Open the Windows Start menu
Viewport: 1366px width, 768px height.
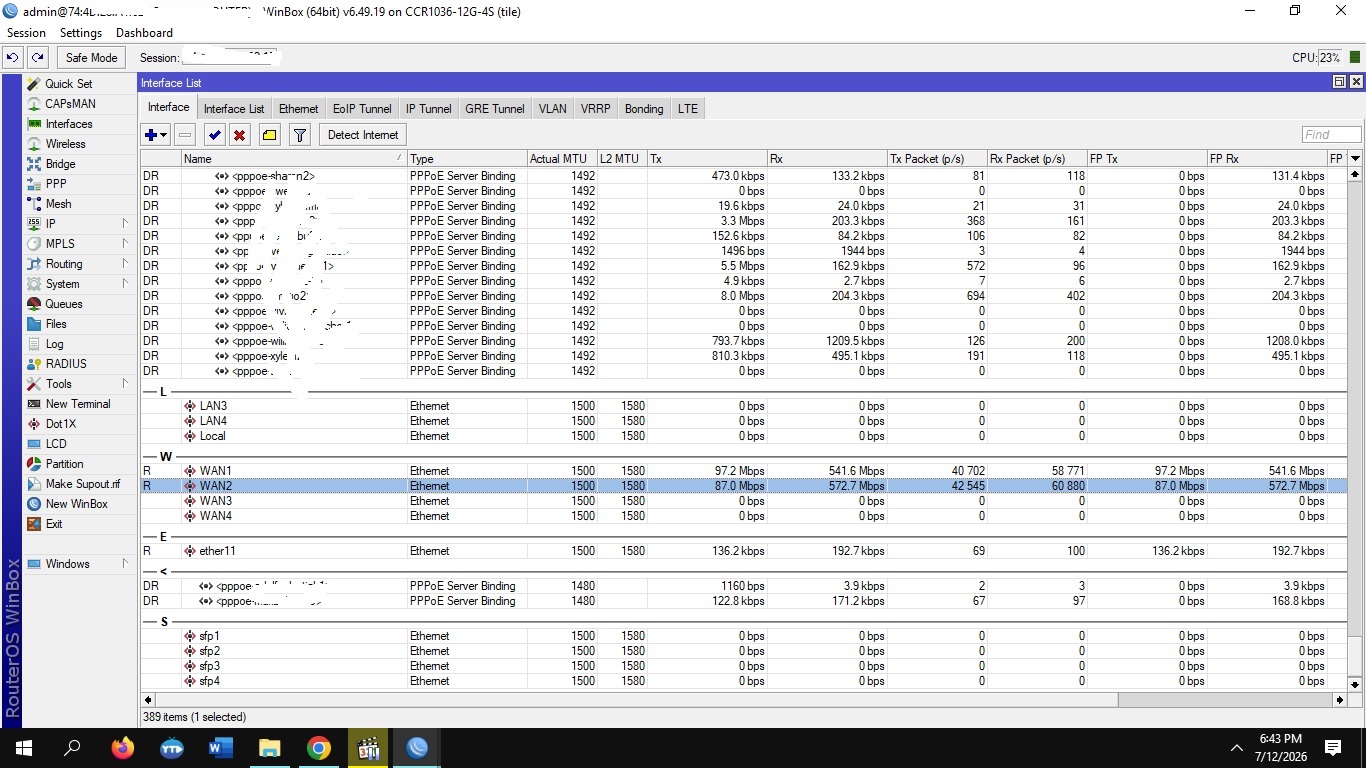click(x=24, y=748)
